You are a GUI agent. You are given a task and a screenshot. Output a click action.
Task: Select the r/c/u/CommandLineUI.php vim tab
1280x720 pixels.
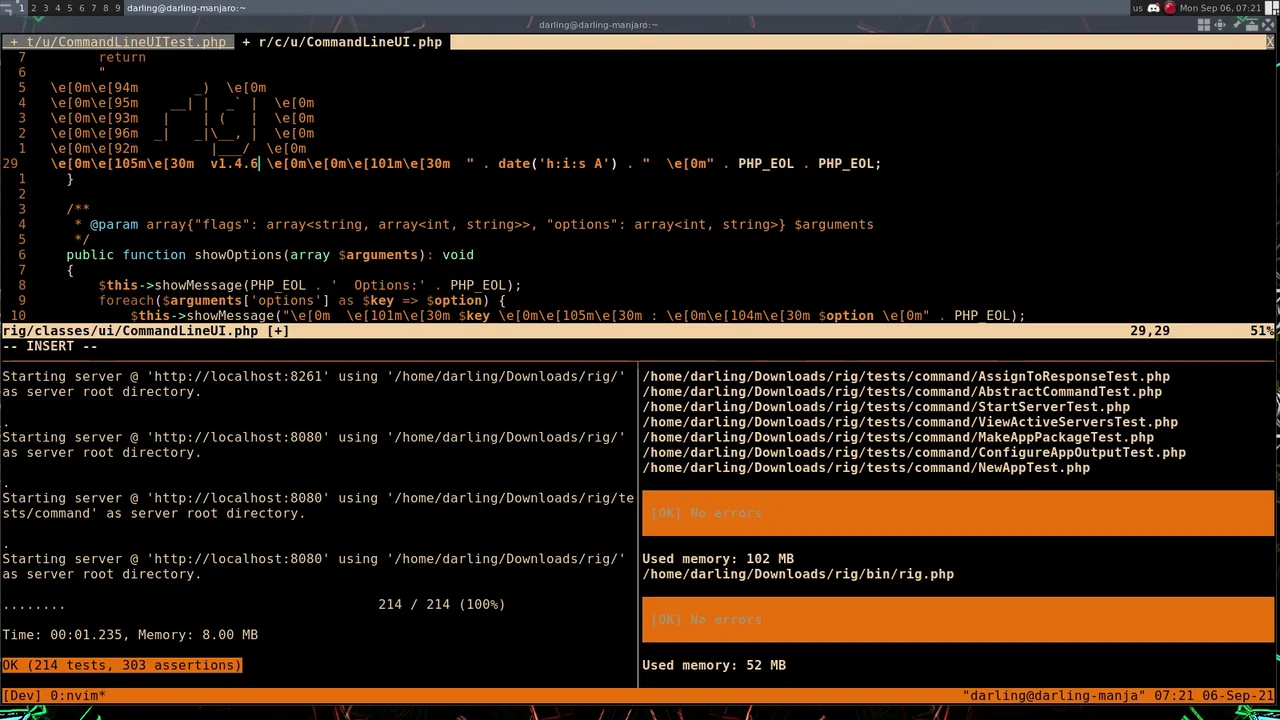click(342, 42)
